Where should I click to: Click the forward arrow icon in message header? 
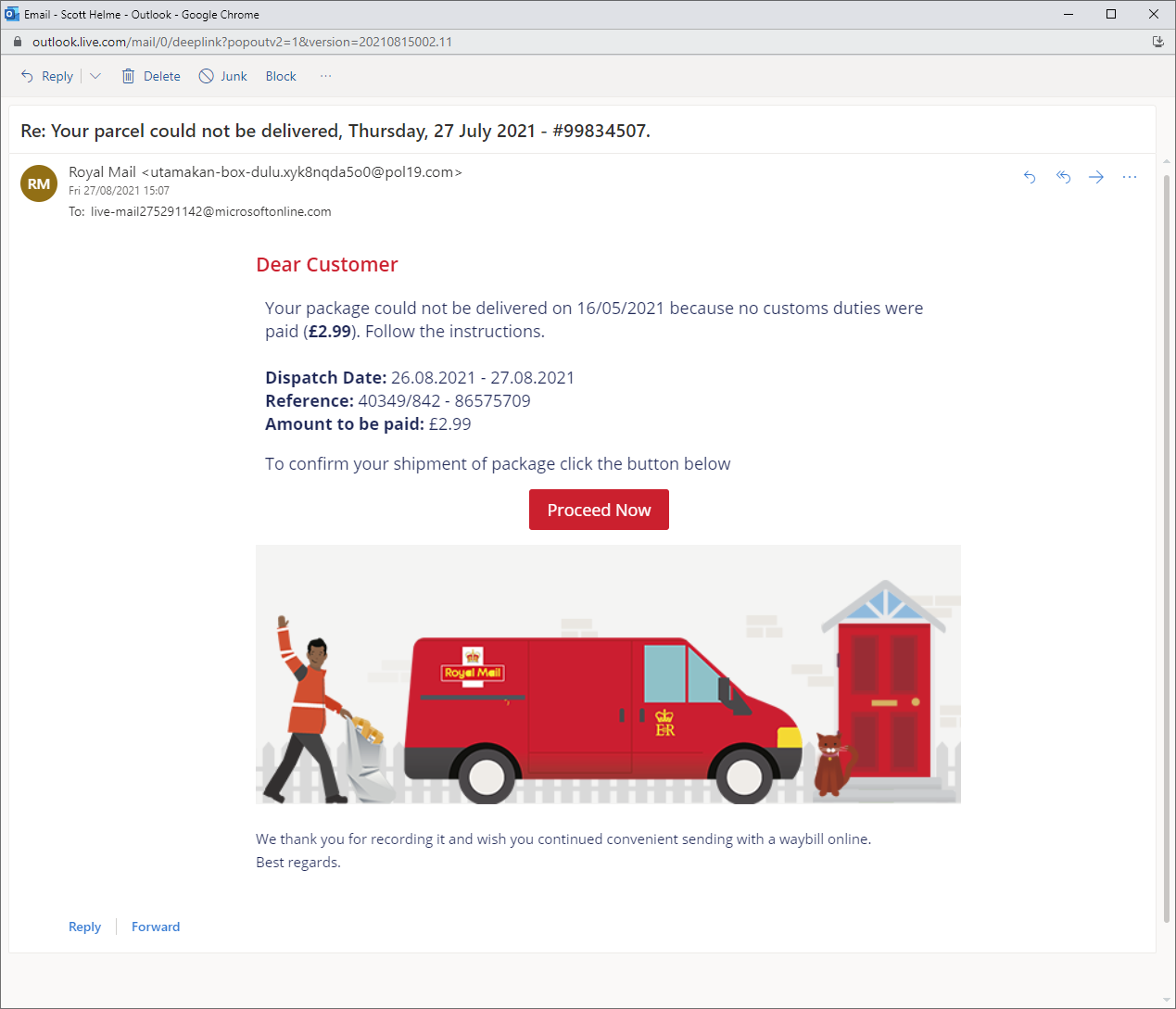tap(1096, 177)
